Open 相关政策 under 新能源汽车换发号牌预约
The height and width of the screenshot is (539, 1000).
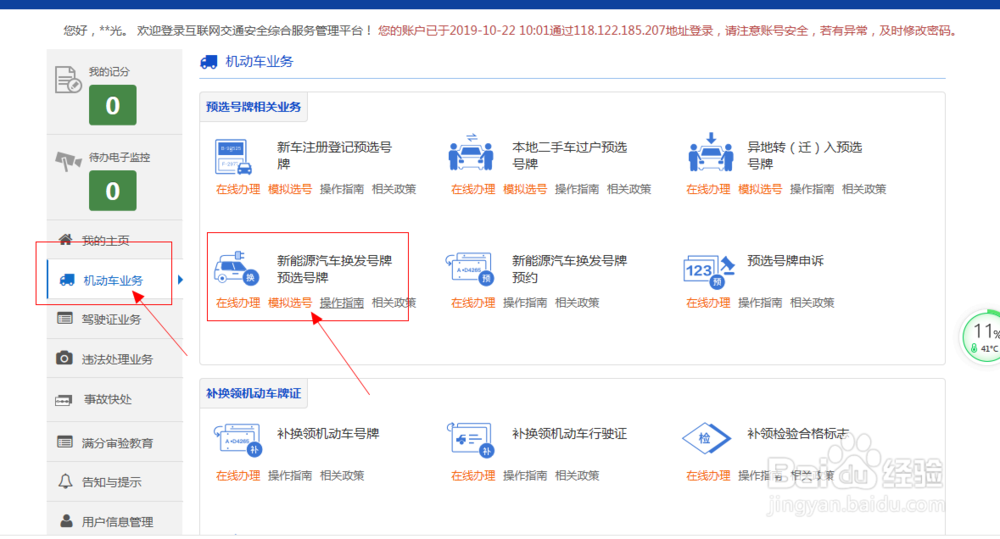pos(577,303)
